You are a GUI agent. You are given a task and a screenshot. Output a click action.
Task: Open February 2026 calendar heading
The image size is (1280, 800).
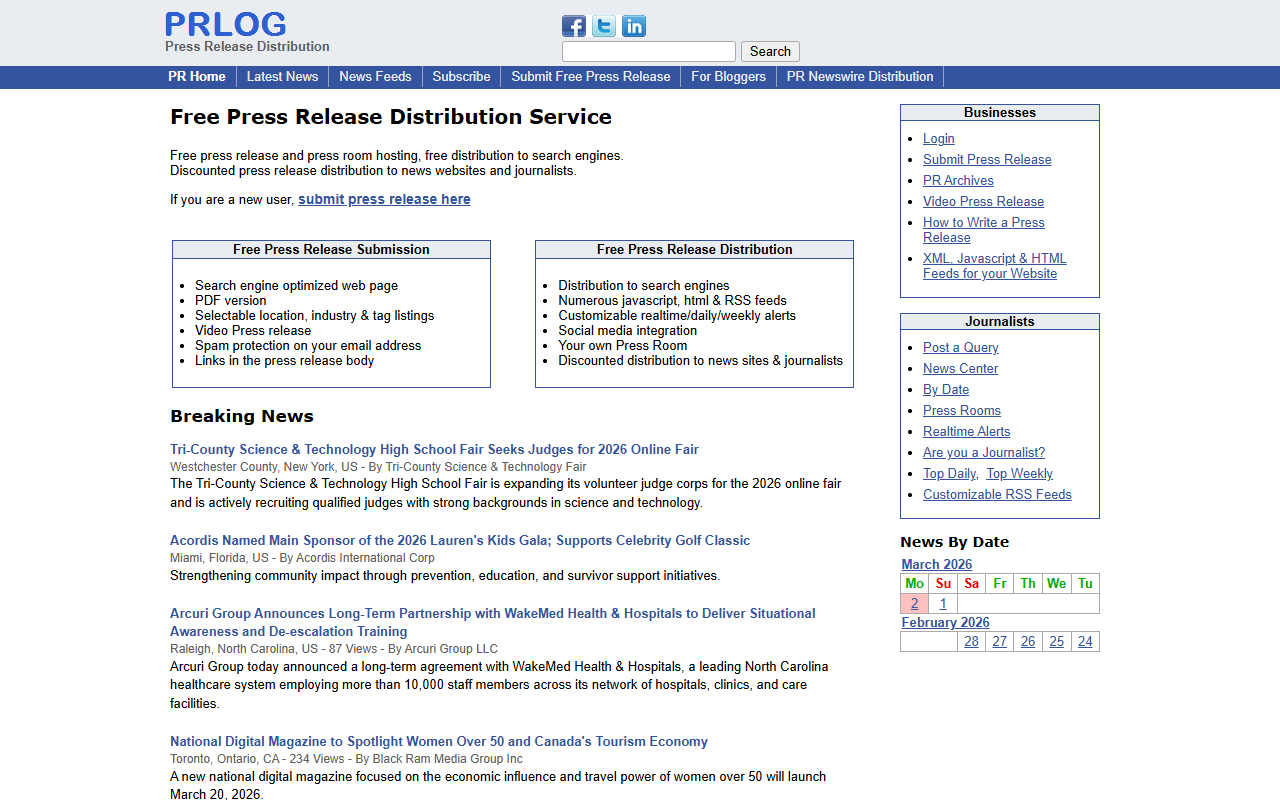(946, 622)
